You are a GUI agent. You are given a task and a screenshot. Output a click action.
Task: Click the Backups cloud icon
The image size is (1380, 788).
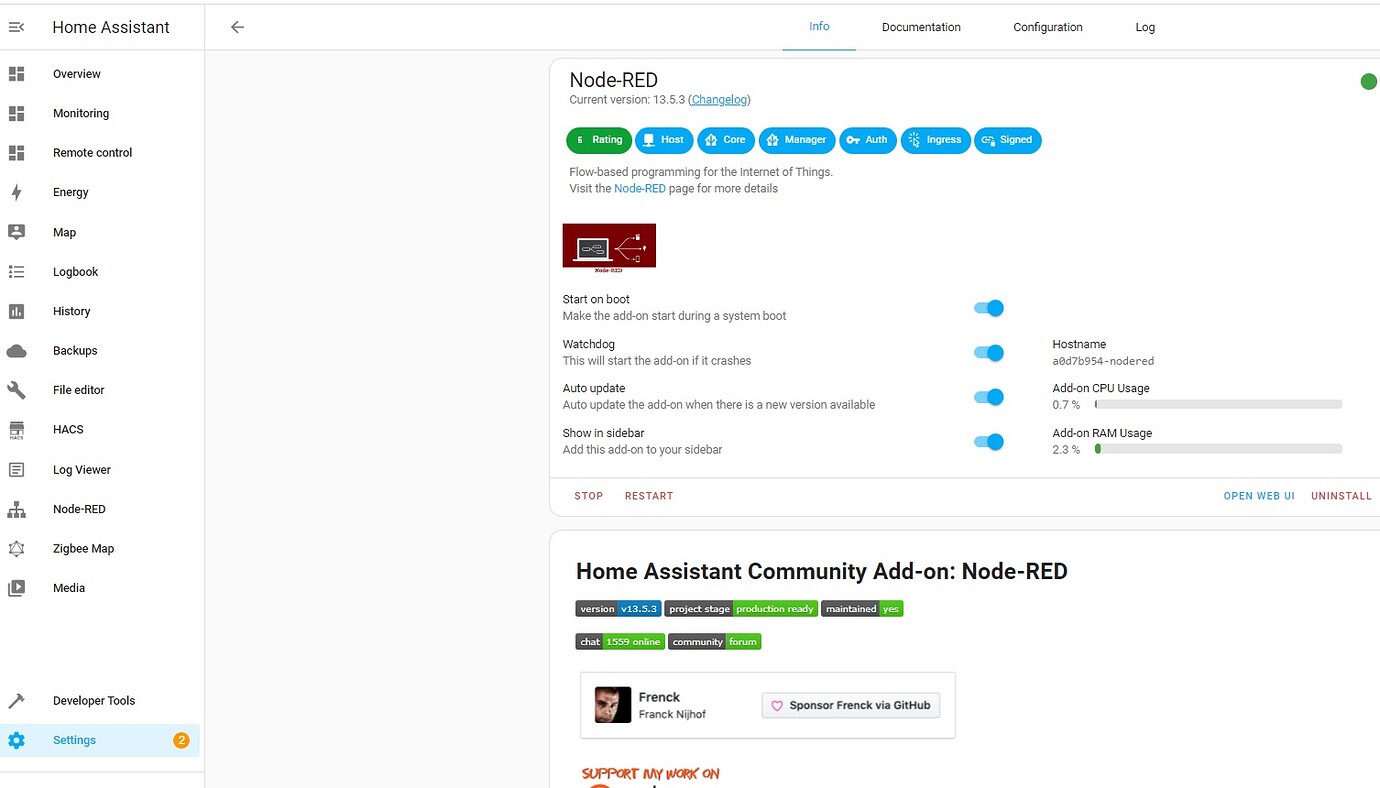pos(16,351)
